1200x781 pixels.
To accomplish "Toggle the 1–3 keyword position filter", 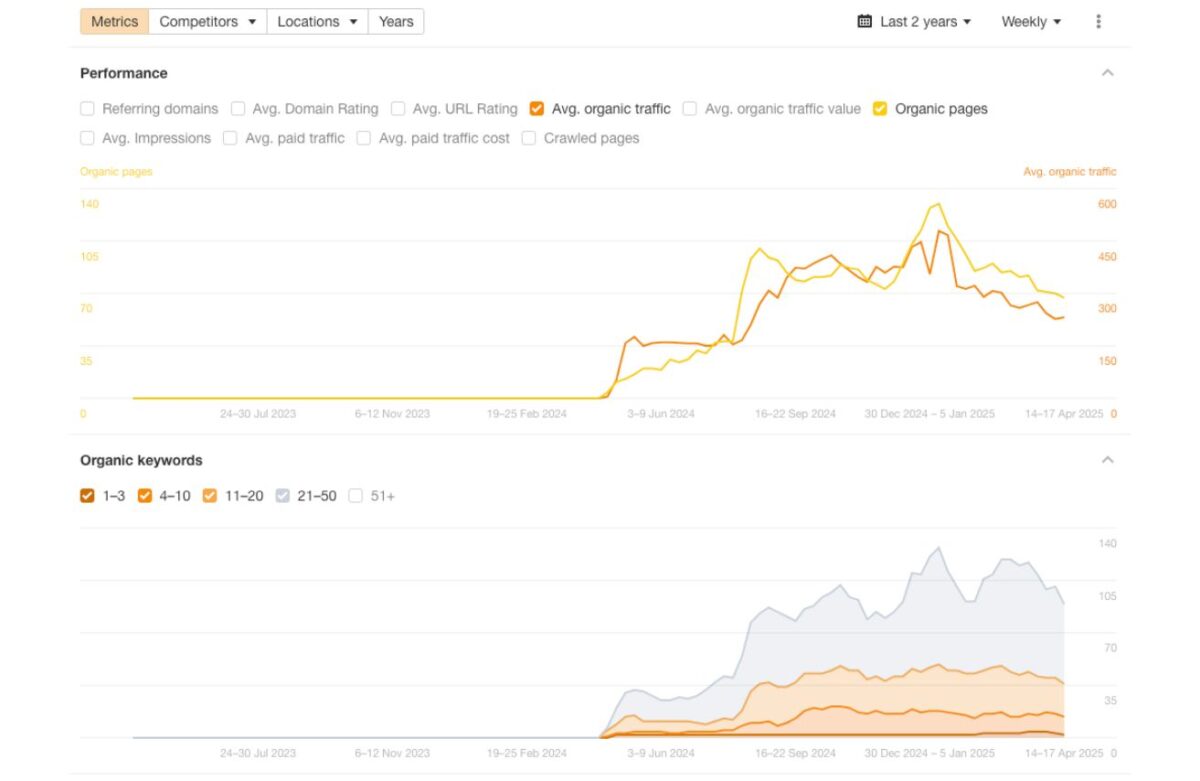I will pyautogui.click(x=88, y=495).
